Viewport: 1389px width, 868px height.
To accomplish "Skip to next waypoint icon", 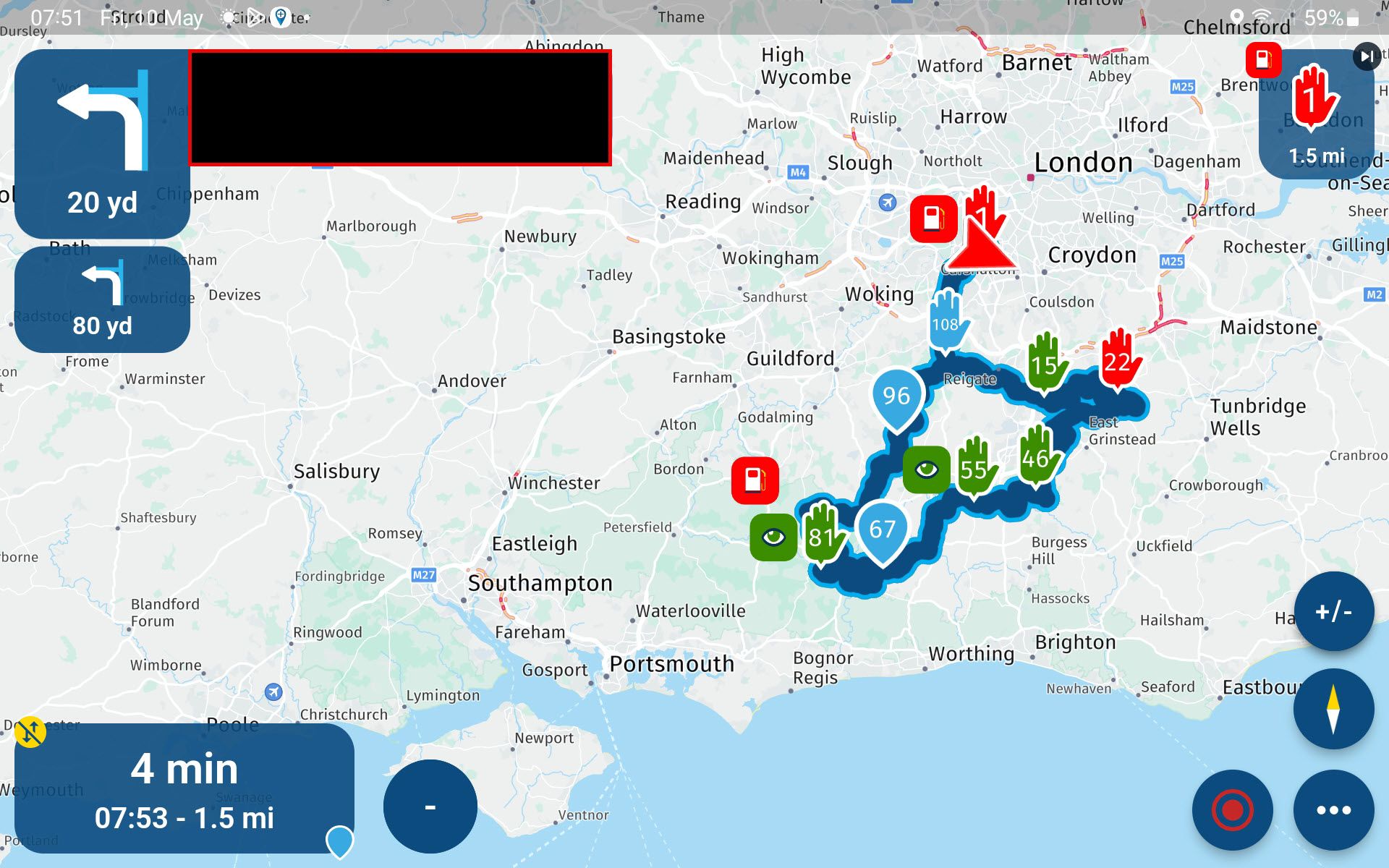I will coord(1367,56).
